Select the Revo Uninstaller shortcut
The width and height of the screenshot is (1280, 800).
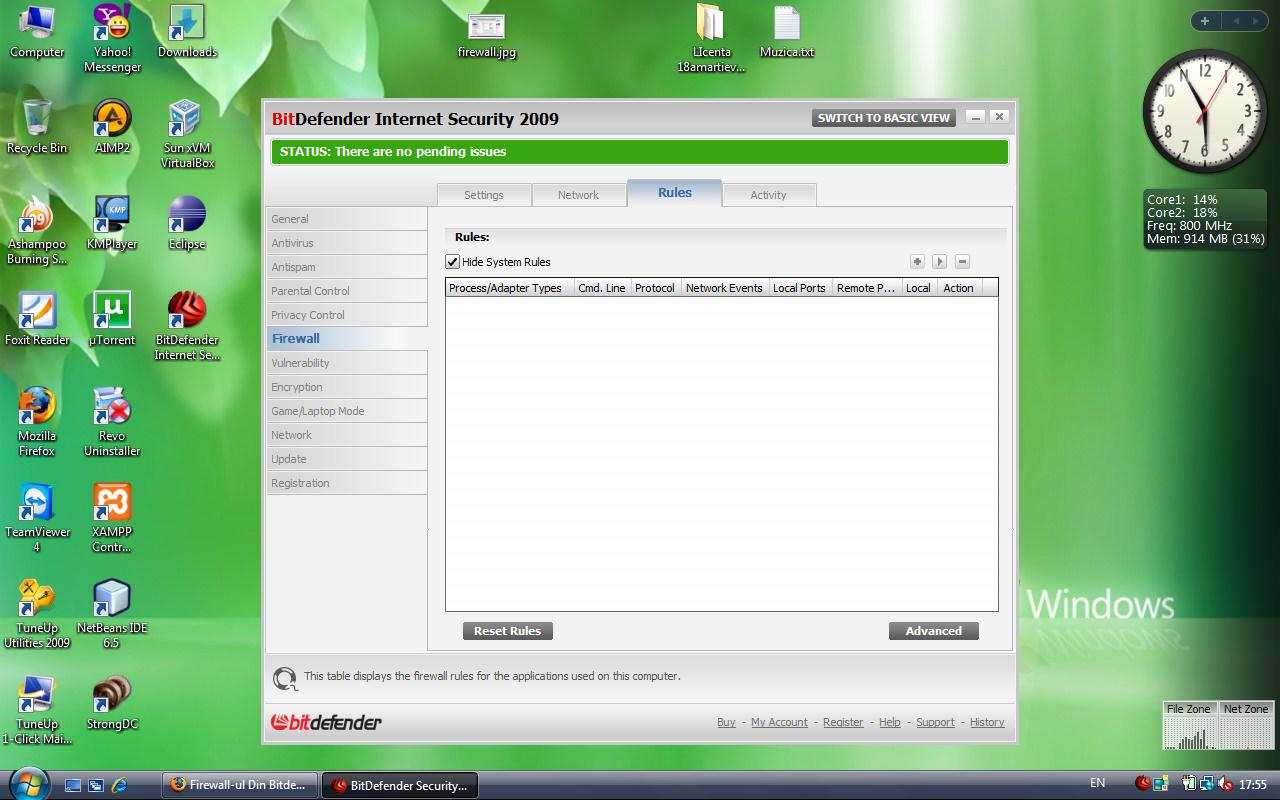[x=112, y=423]
